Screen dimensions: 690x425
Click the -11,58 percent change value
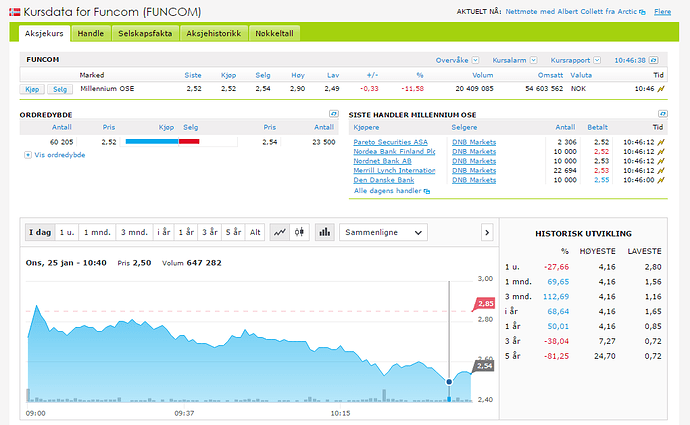(x=412, y=89)
